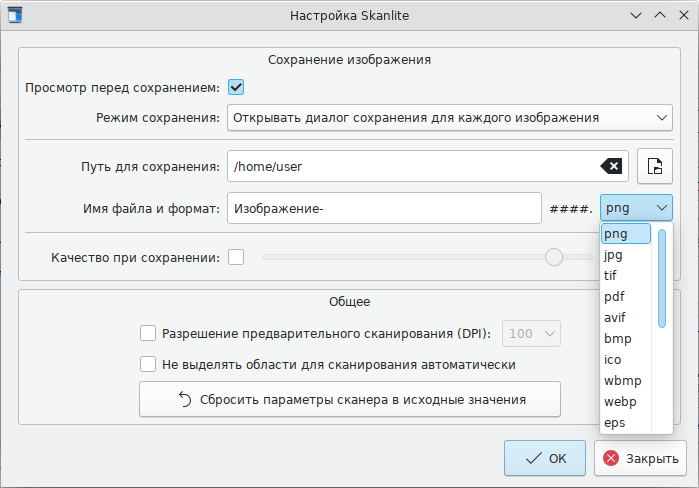The height and width of the screenshot is (488, 699).
Task: Select tif in format list
Action: (625, 276)
